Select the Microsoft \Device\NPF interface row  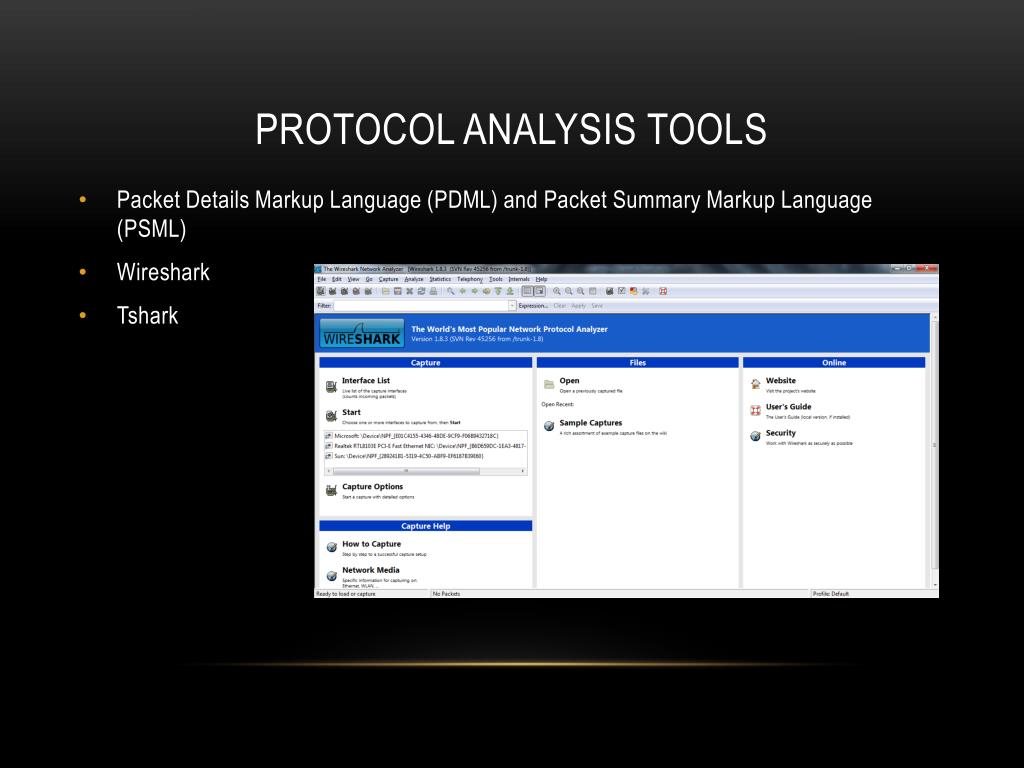[x=426, y=436]
